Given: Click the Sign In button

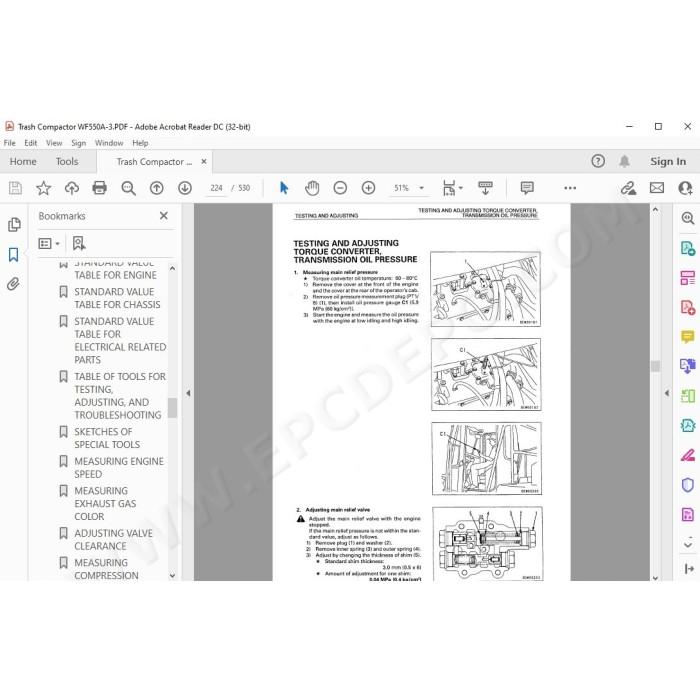Looking at the screenshot, I should tap(668, 162).
